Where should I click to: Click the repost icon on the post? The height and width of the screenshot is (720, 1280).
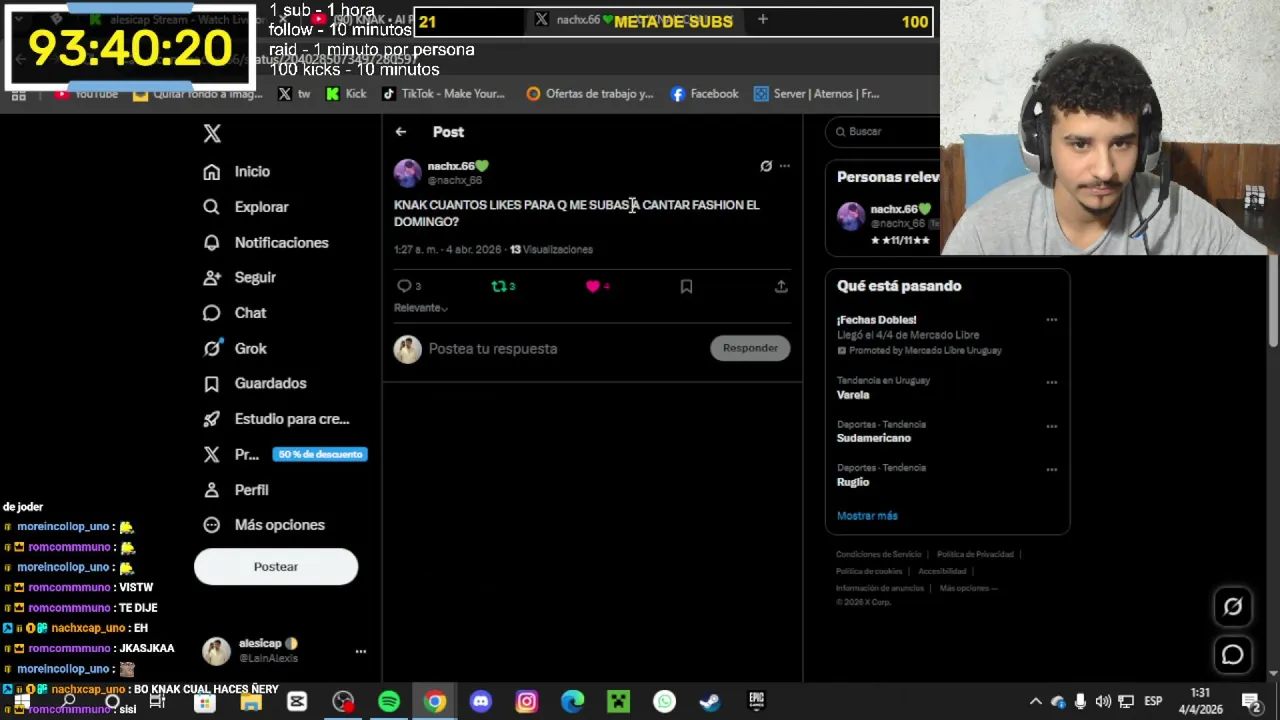pyautogui.click(x=498, y=286)
